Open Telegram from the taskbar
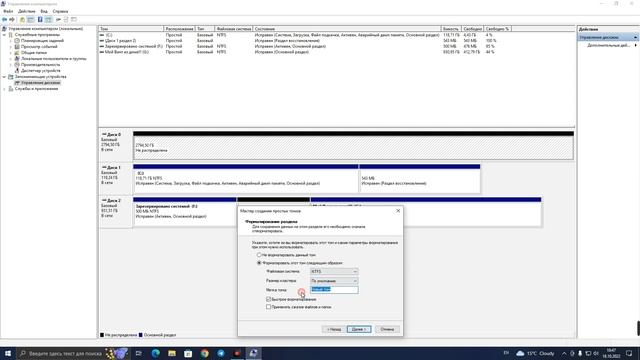The image size is (640, 360). click(221, 353)
